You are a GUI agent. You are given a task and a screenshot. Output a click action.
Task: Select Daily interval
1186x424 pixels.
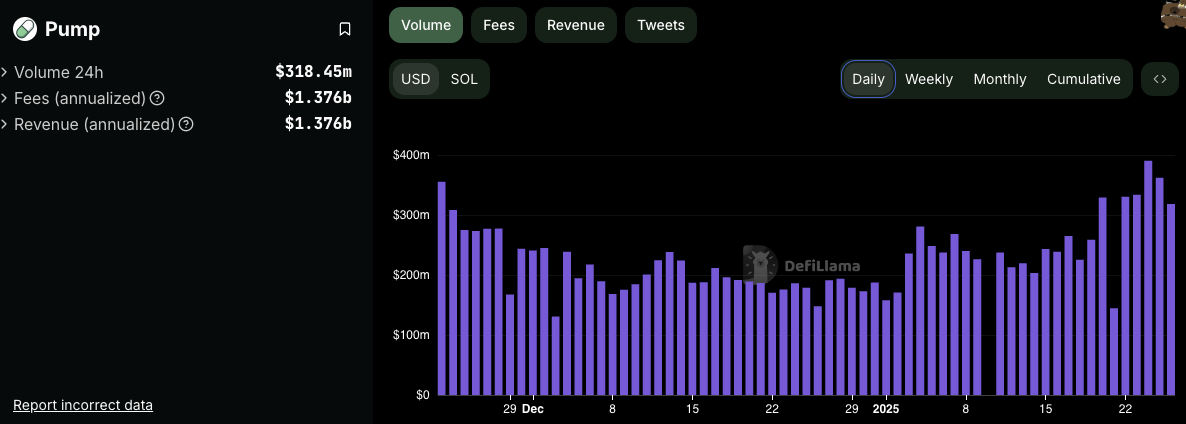point(868,79)
